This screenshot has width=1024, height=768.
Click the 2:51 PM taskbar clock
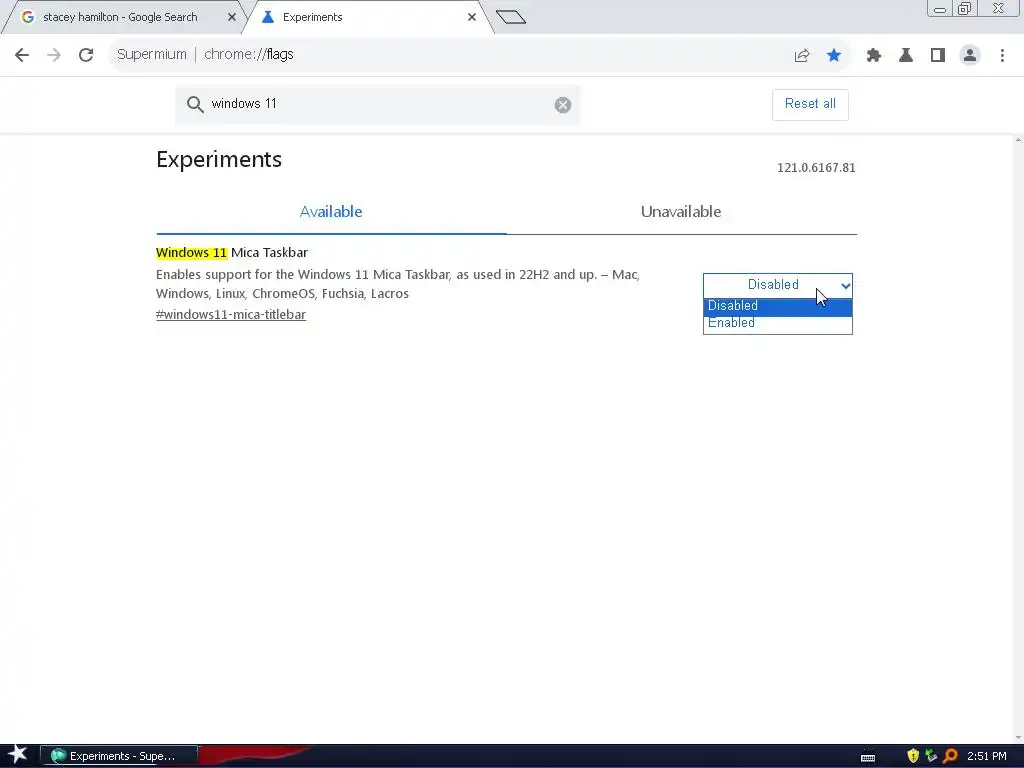tap(987, 756)
